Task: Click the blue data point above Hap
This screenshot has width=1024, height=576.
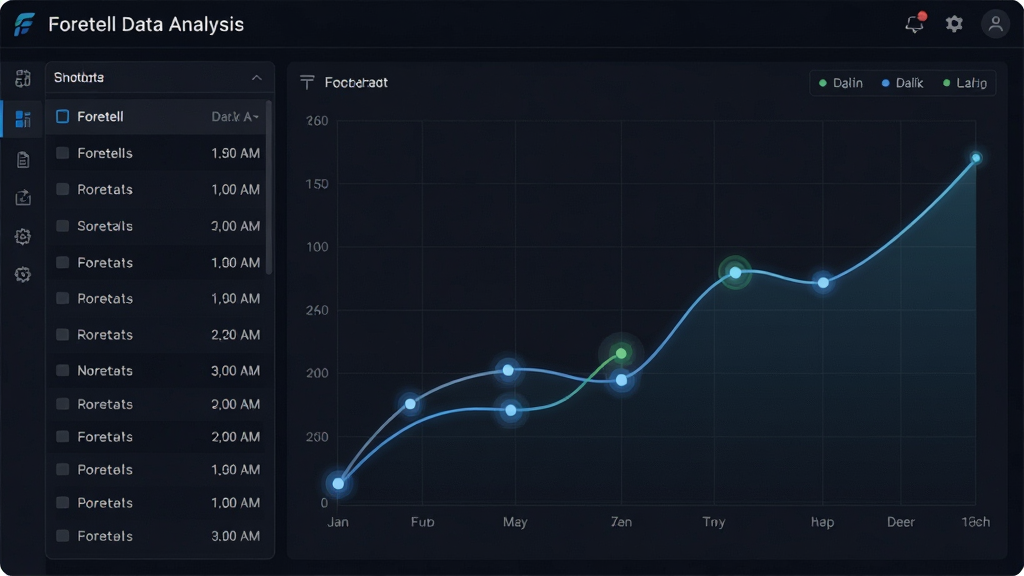Action: 824,283
